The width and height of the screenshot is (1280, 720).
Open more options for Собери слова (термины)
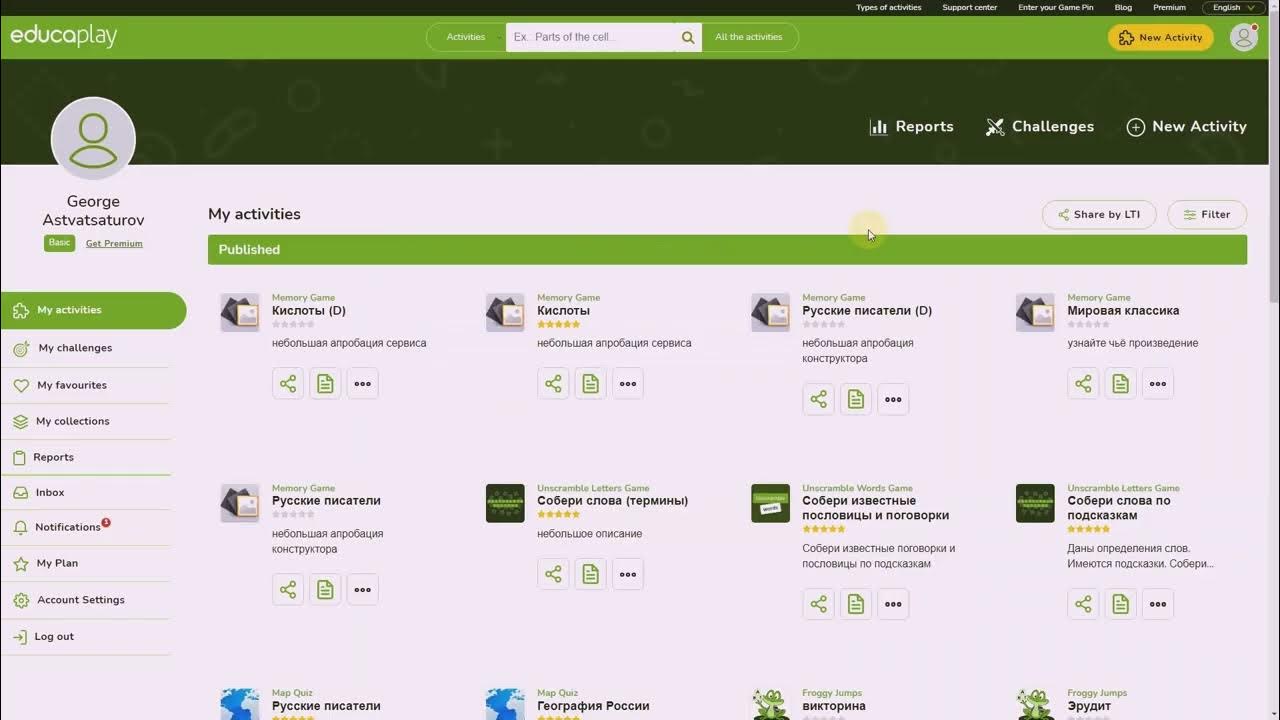tap(627, 574)
